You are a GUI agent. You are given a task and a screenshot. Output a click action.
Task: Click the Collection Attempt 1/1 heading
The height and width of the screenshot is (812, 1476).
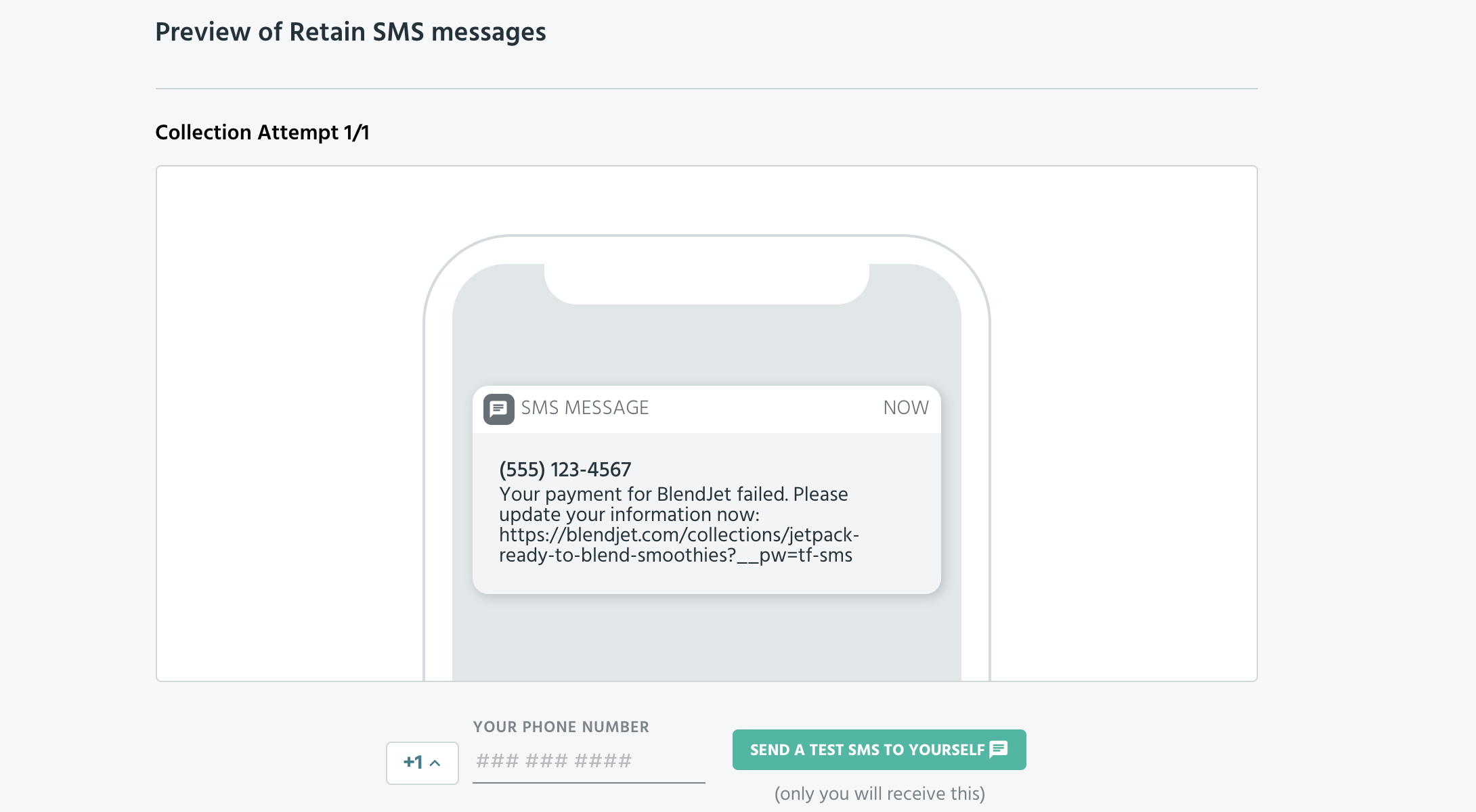[262, 132]
